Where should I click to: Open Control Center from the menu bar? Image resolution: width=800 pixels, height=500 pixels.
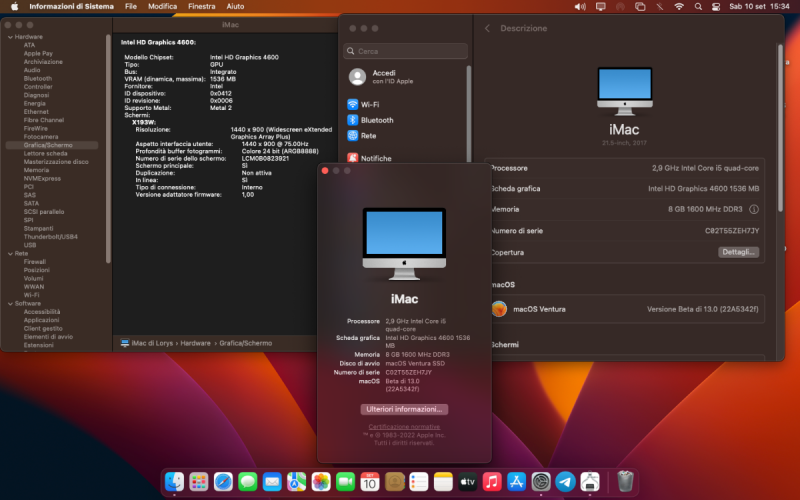point(718,6)
